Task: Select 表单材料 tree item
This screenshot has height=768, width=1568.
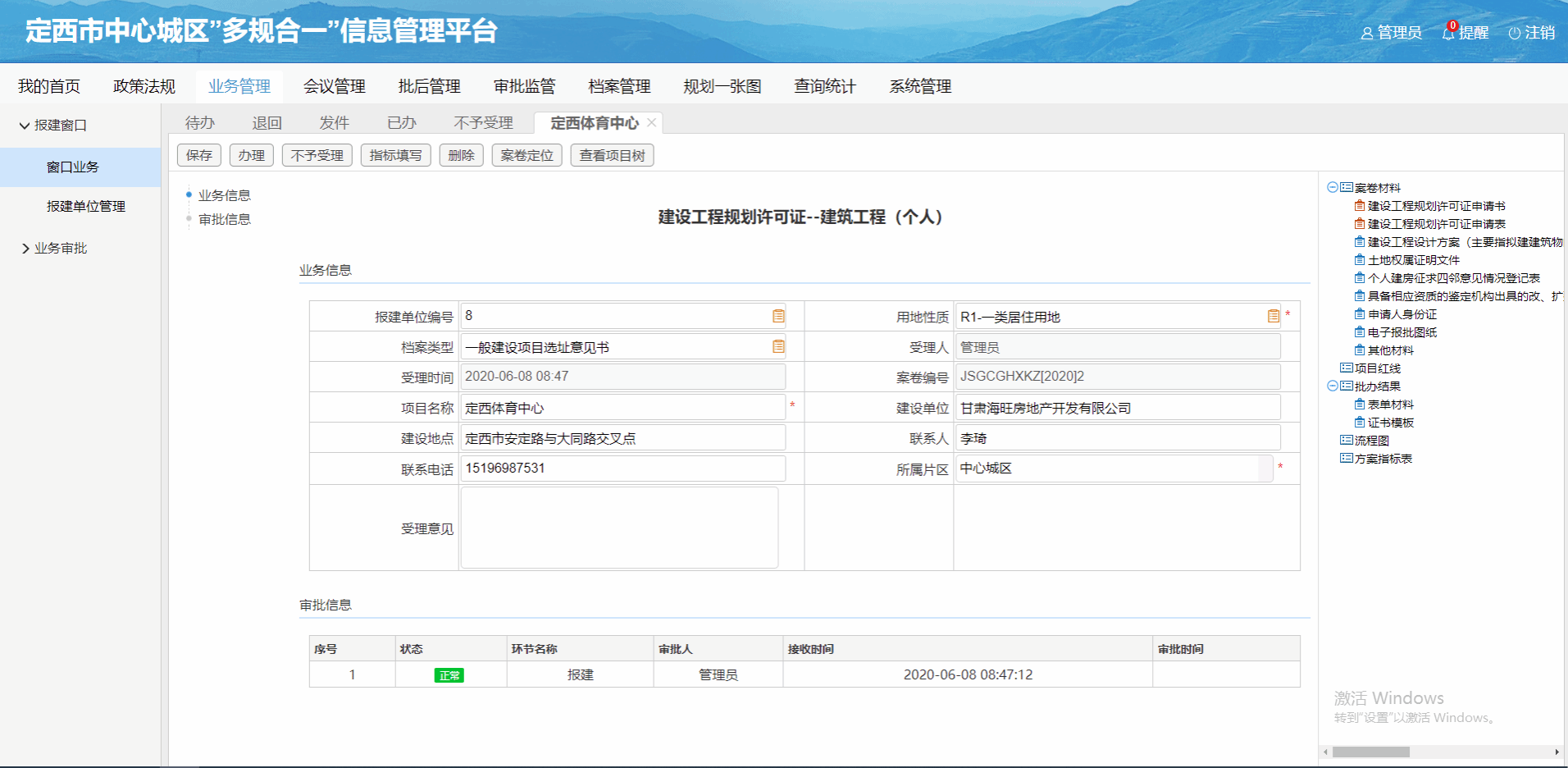Action: point(1391,405)
